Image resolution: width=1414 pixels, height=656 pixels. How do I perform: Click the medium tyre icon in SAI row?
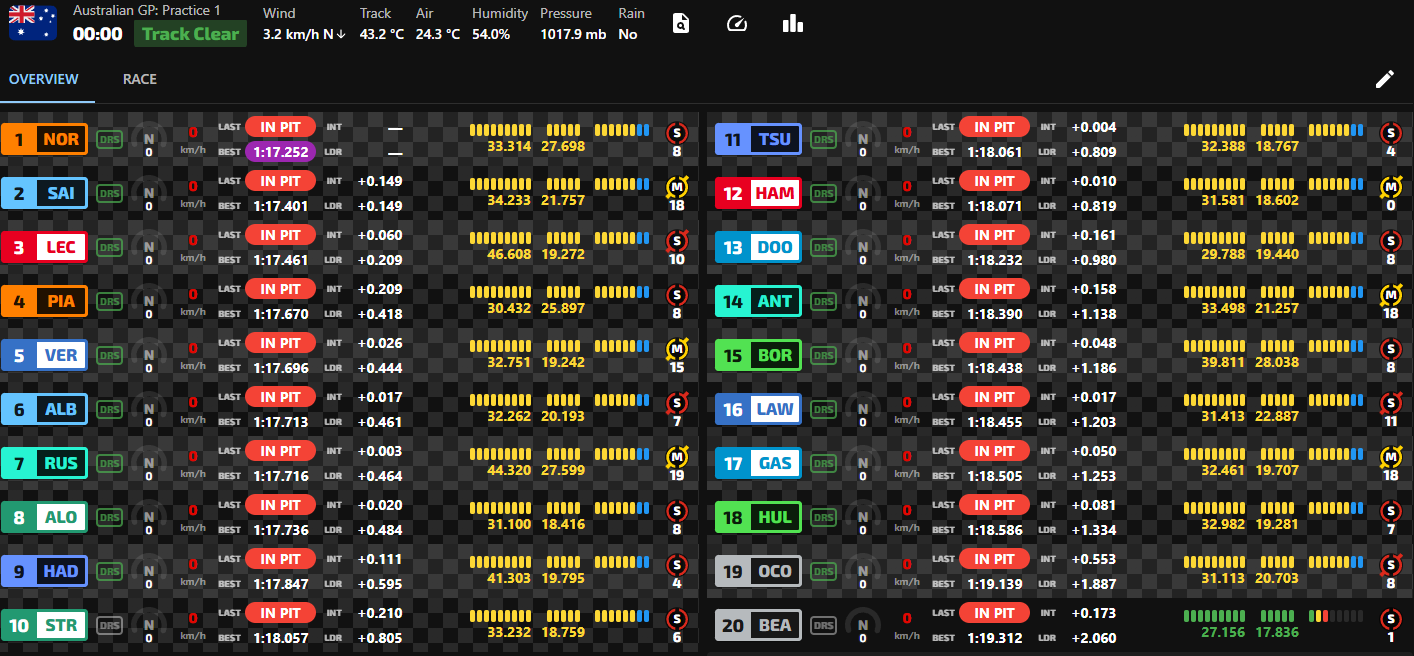pos(677,186)
